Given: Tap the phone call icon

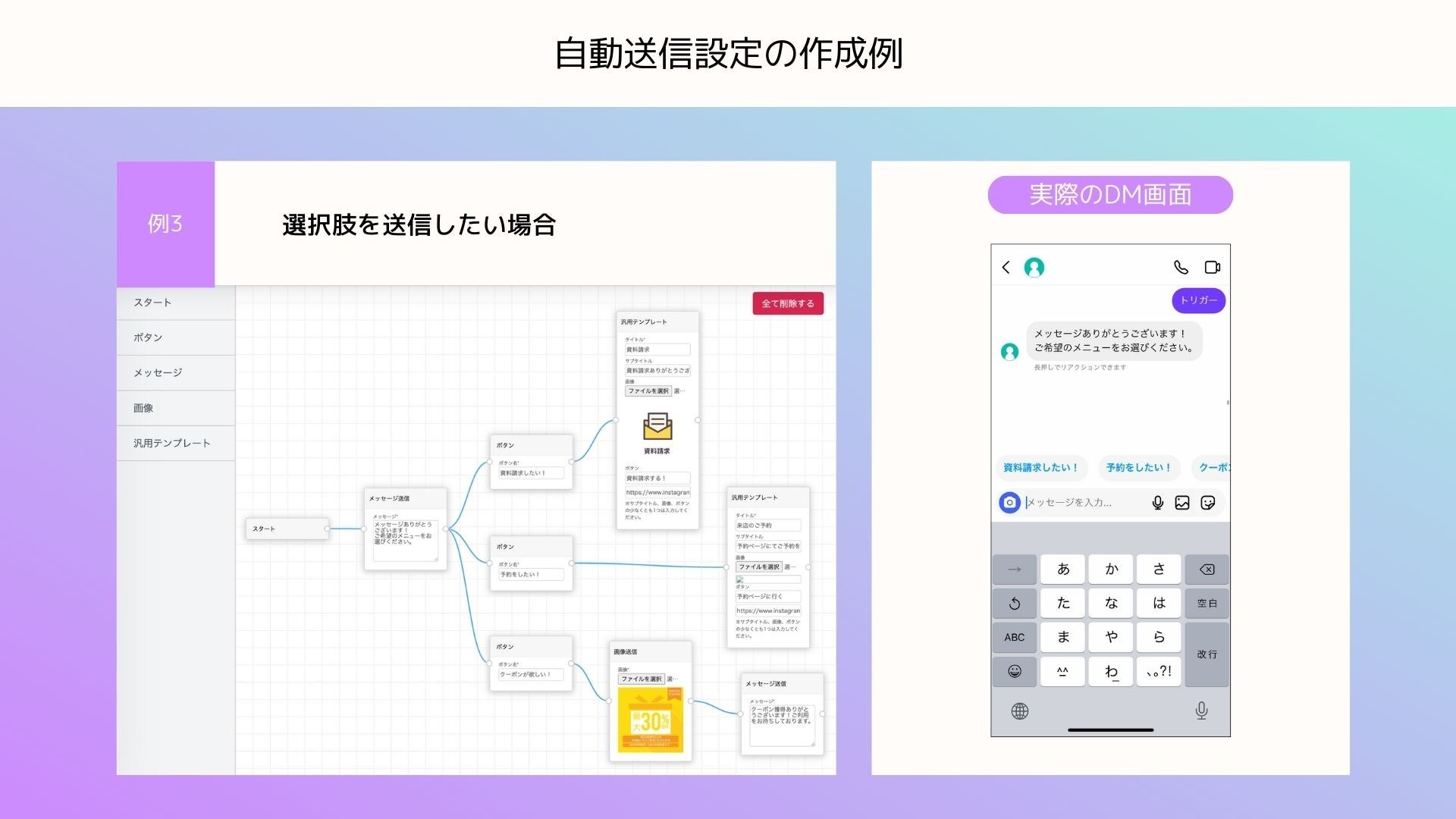Looking at the screenshot, I should 1181,267.
